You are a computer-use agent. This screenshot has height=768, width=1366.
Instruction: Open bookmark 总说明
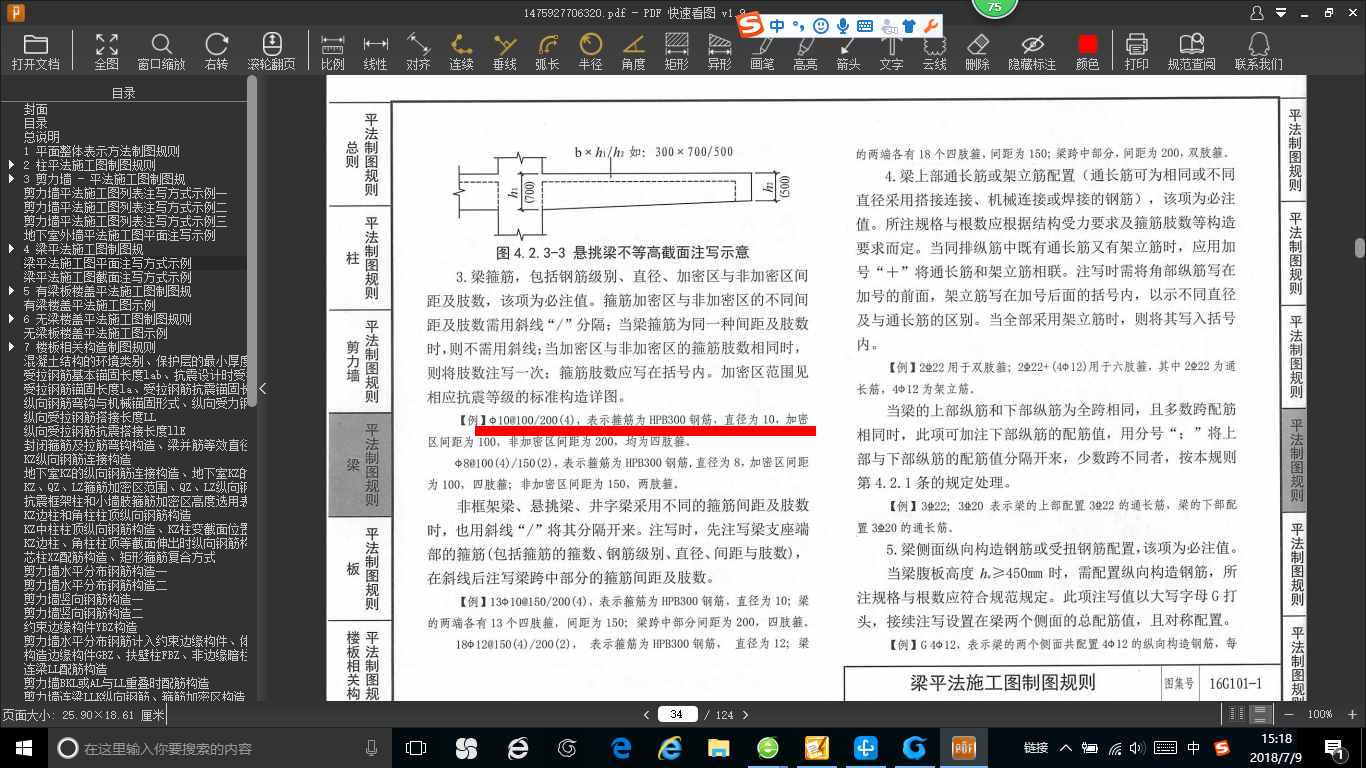pos(42,137)
